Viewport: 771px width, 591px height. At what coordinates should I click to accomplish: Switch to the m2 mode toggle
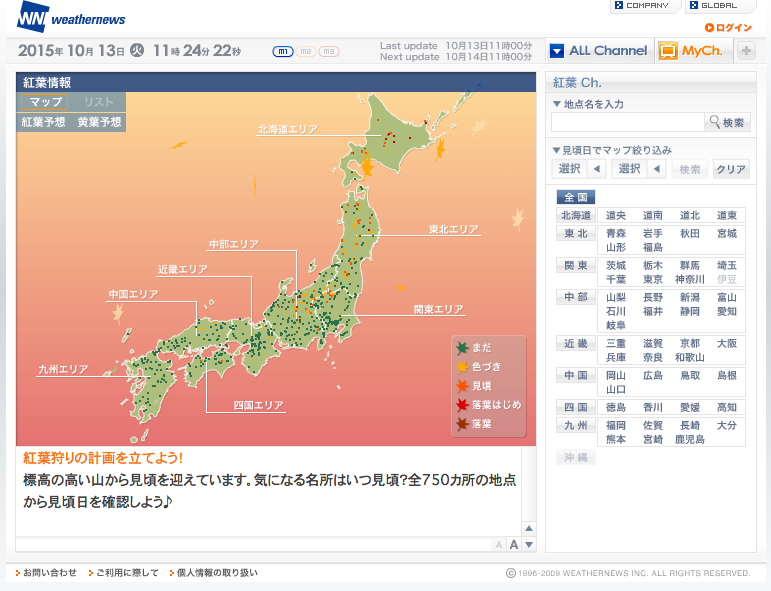click(x=306, y=51)
